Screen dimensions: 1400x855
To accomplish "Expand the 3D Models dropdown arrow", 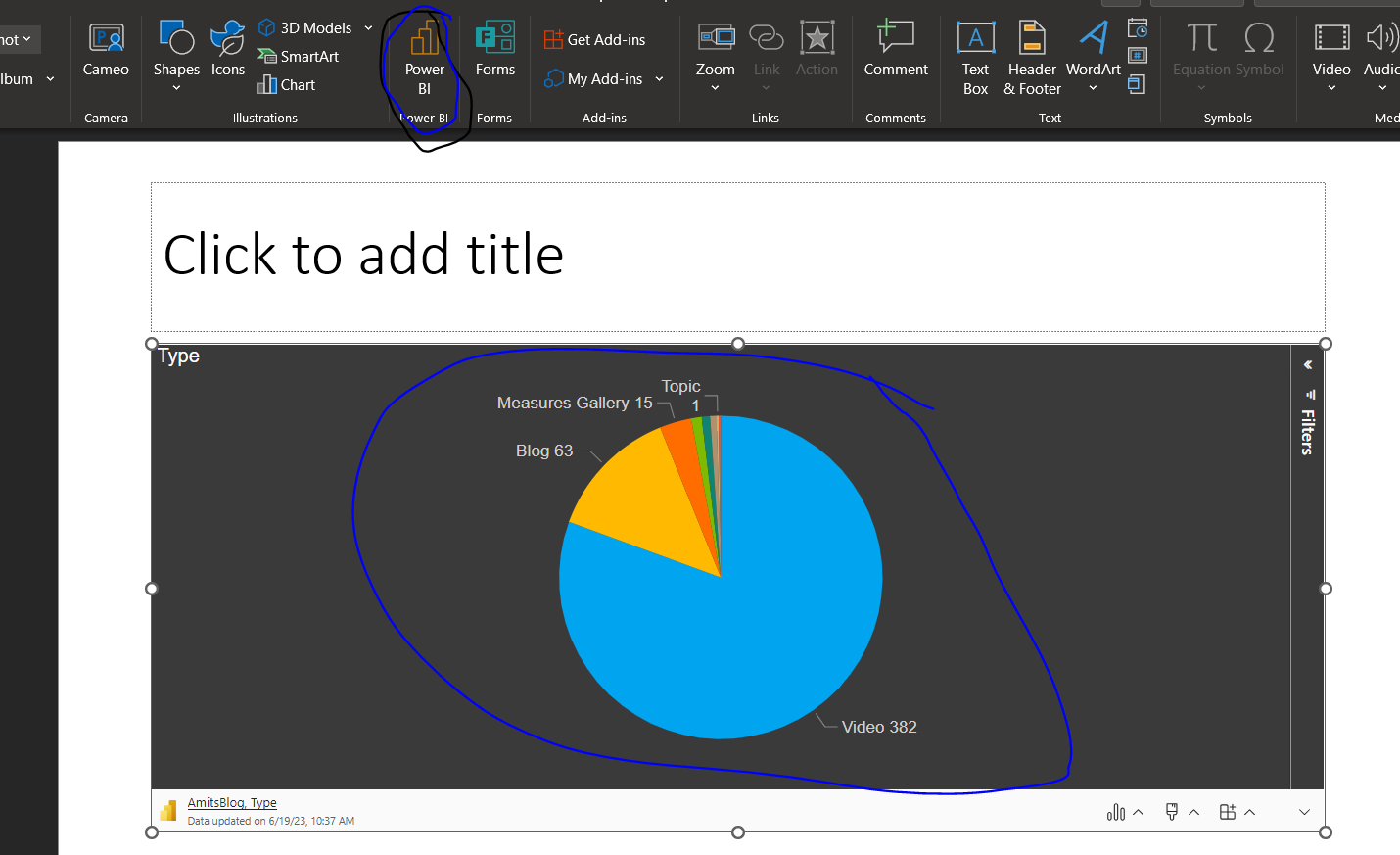I will point(369,28).
